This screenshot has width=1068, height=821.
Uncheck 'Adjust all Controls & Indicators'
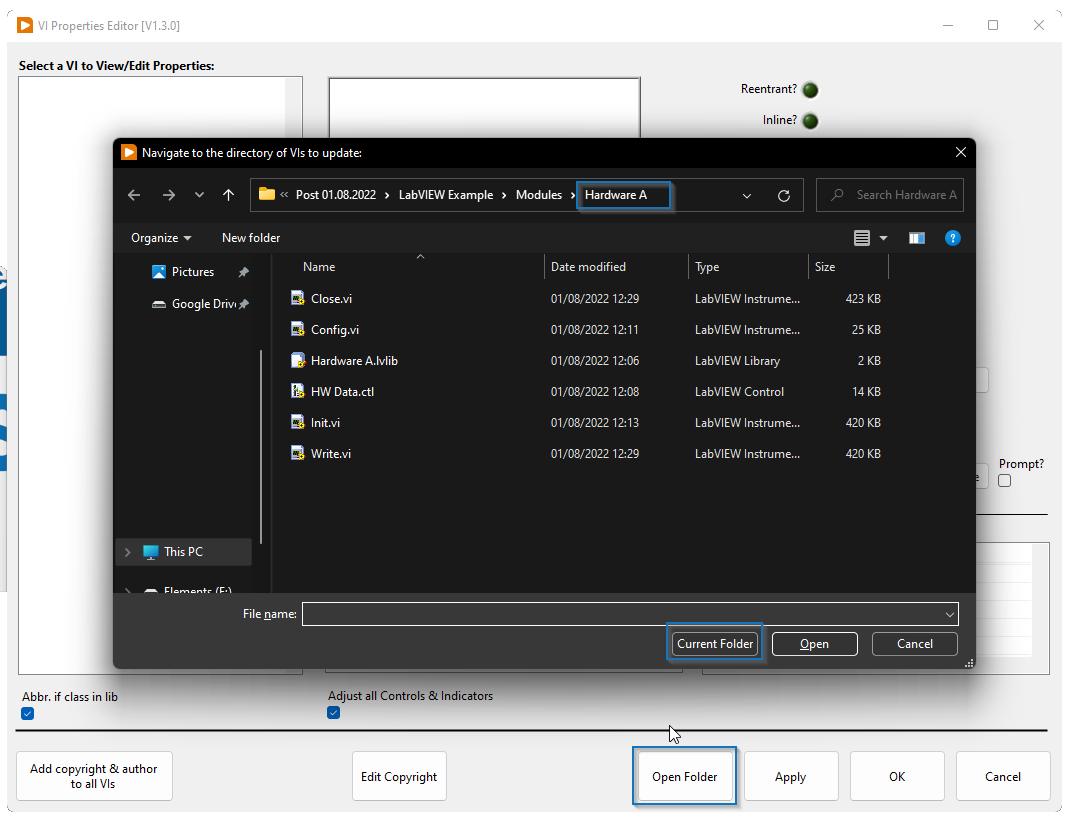click(x=333, y=713)
